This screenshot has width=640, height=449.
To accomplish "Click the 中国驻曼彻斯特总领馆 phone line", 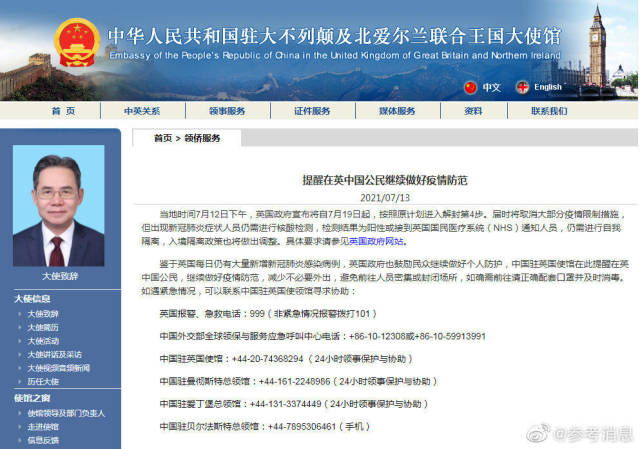I will click(x=298, y=381).
